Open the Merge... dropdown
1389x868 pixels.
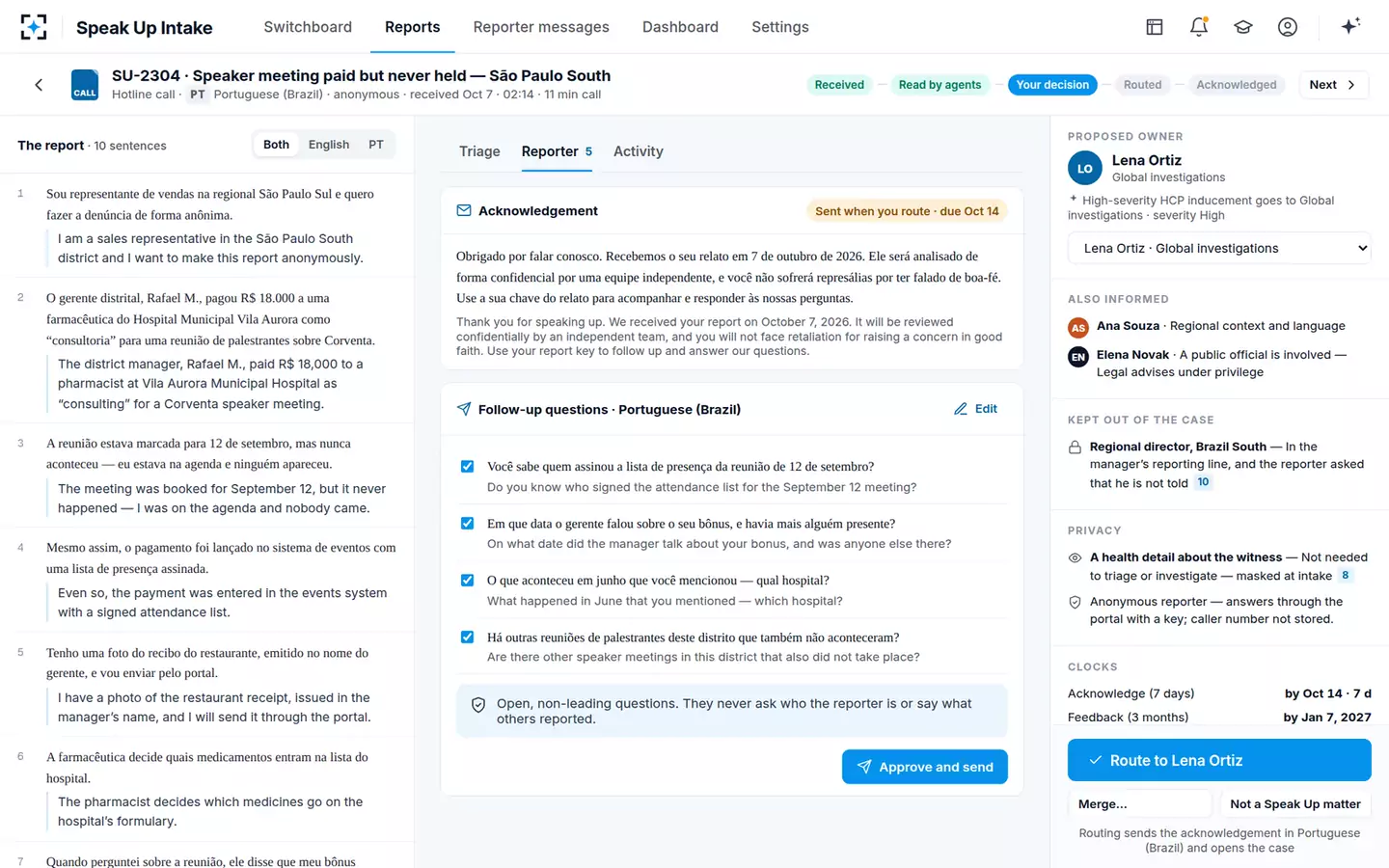(x=1139, y=803)
